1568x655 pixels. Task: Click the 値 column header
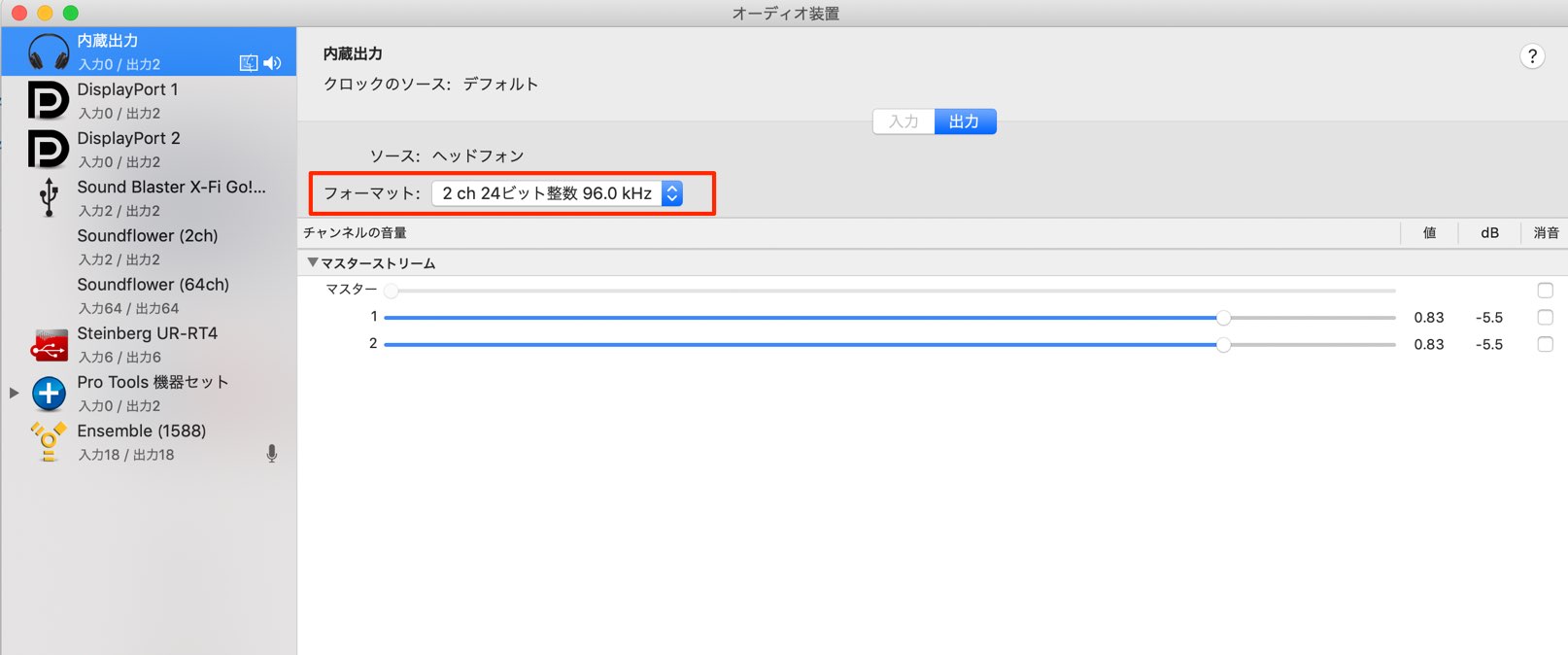tap(1430, 232)
